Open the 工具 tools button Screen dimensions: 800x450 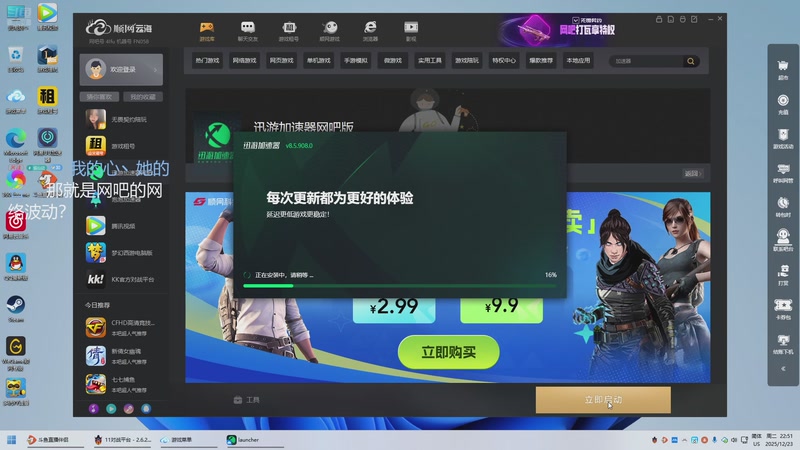[247, 400]
